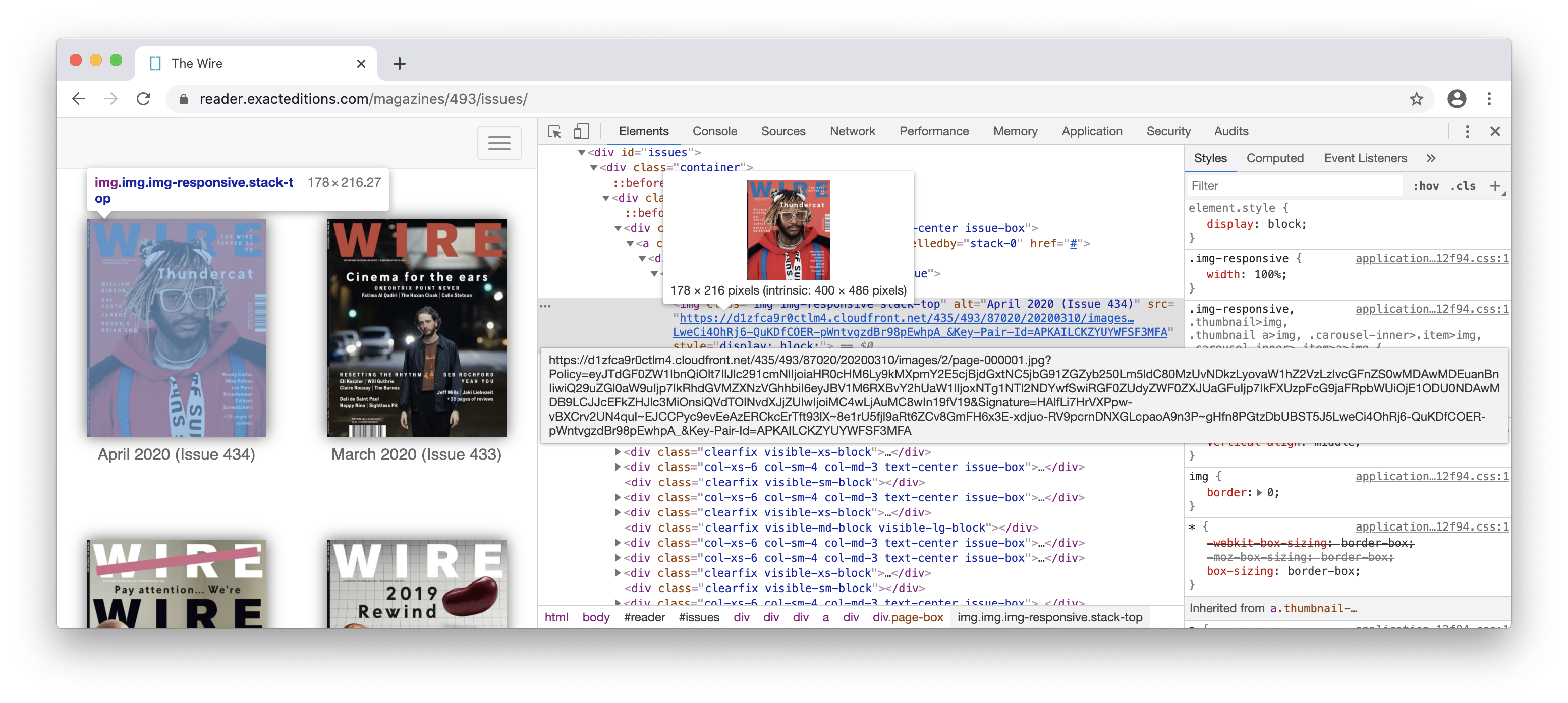The image size is (1568, 703).
Task: Click the inspect element picker icon
Action: [x=554, y=132]
